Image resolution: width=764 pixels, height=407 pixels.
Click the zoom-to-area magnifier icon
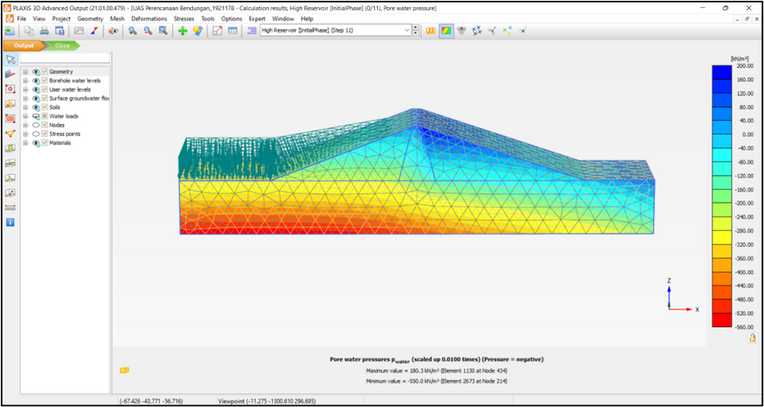click(x=163, y=31)
